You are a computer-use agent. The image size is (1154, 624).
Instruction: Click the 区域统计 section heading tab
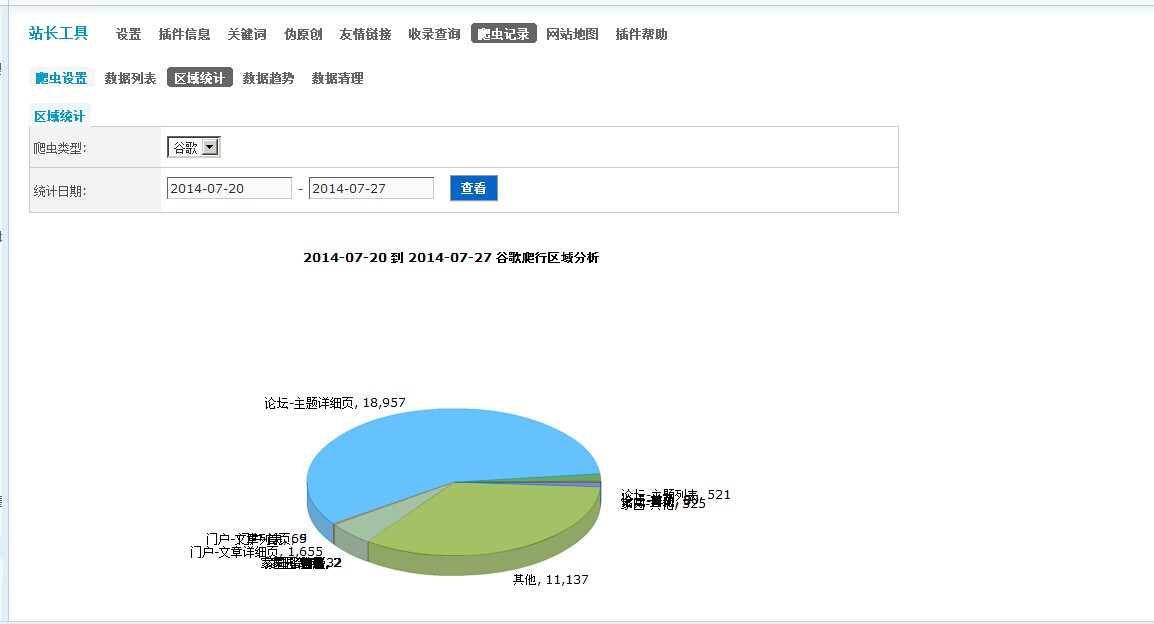(x=60, y=116)
